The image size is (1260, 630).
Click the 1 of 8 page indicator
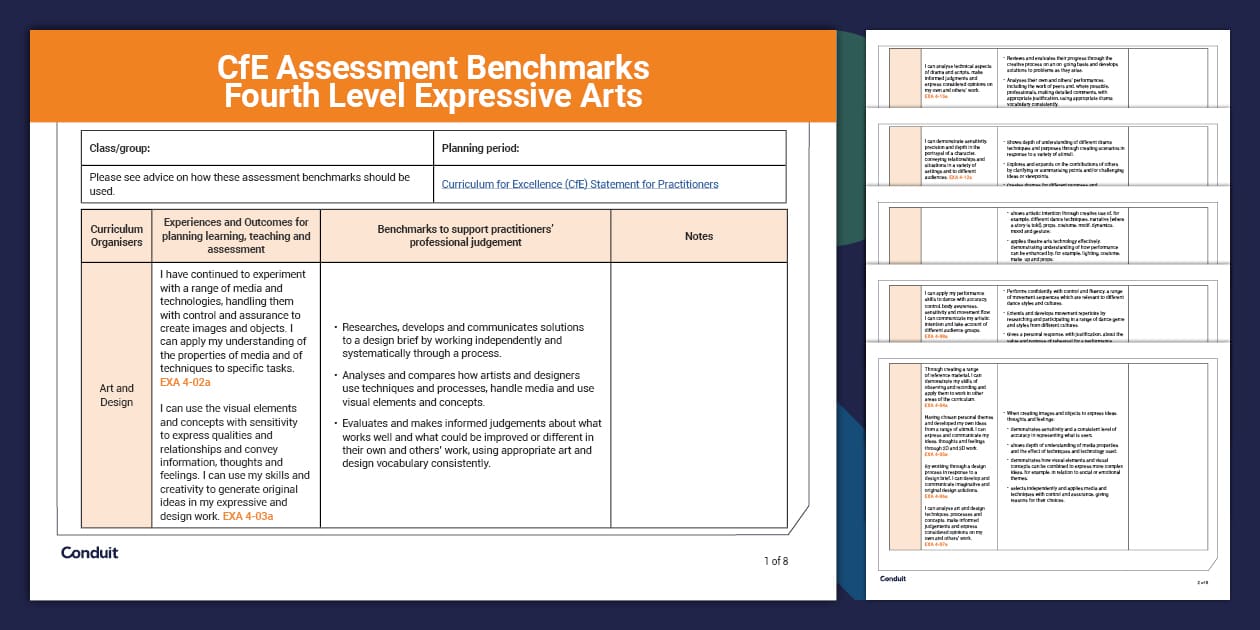774,562
